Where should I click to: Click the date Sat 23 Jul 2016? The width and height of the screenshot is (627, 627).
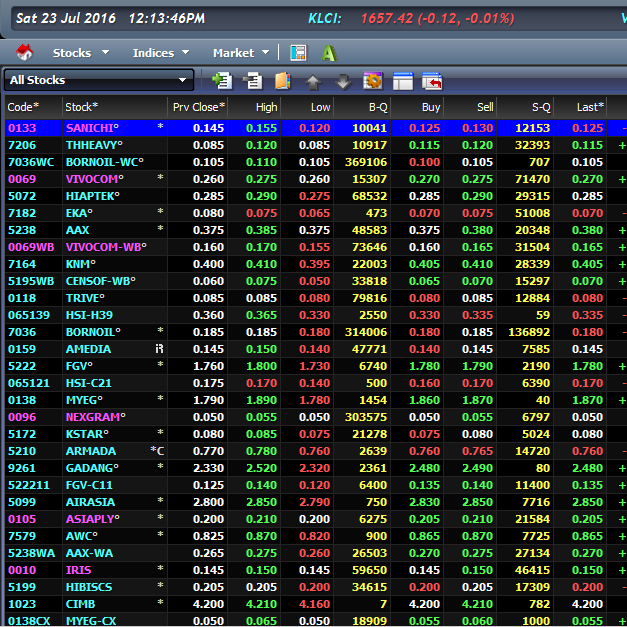tap(66, 18)
